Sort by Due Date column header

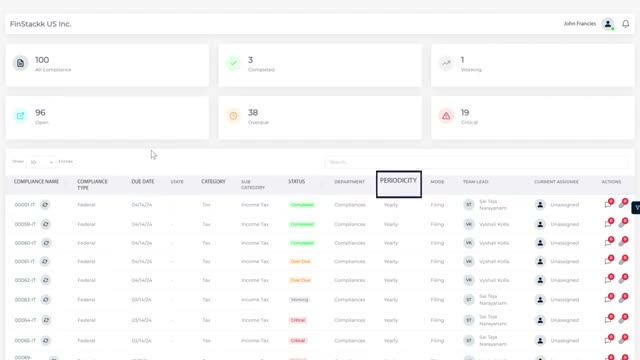(143, 182)
